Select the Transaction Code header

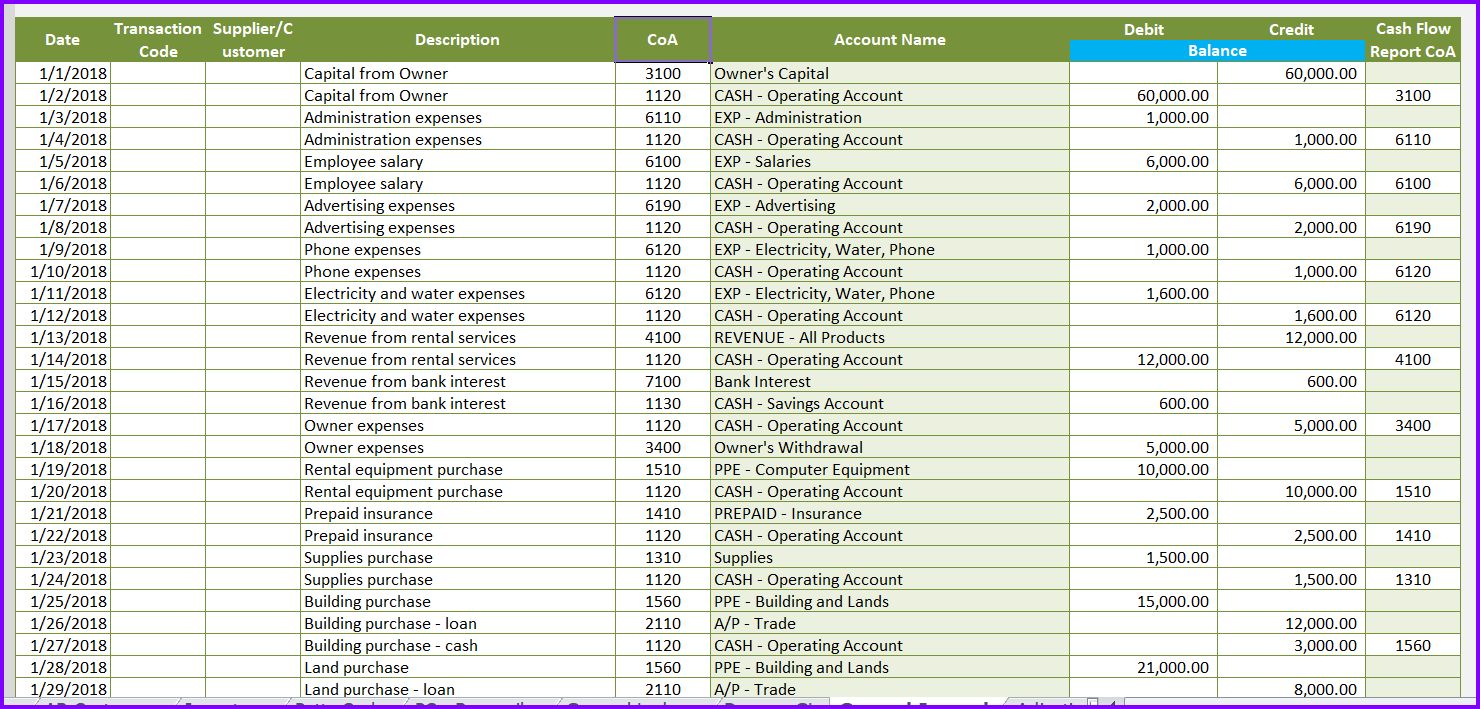tap(158, 40)
